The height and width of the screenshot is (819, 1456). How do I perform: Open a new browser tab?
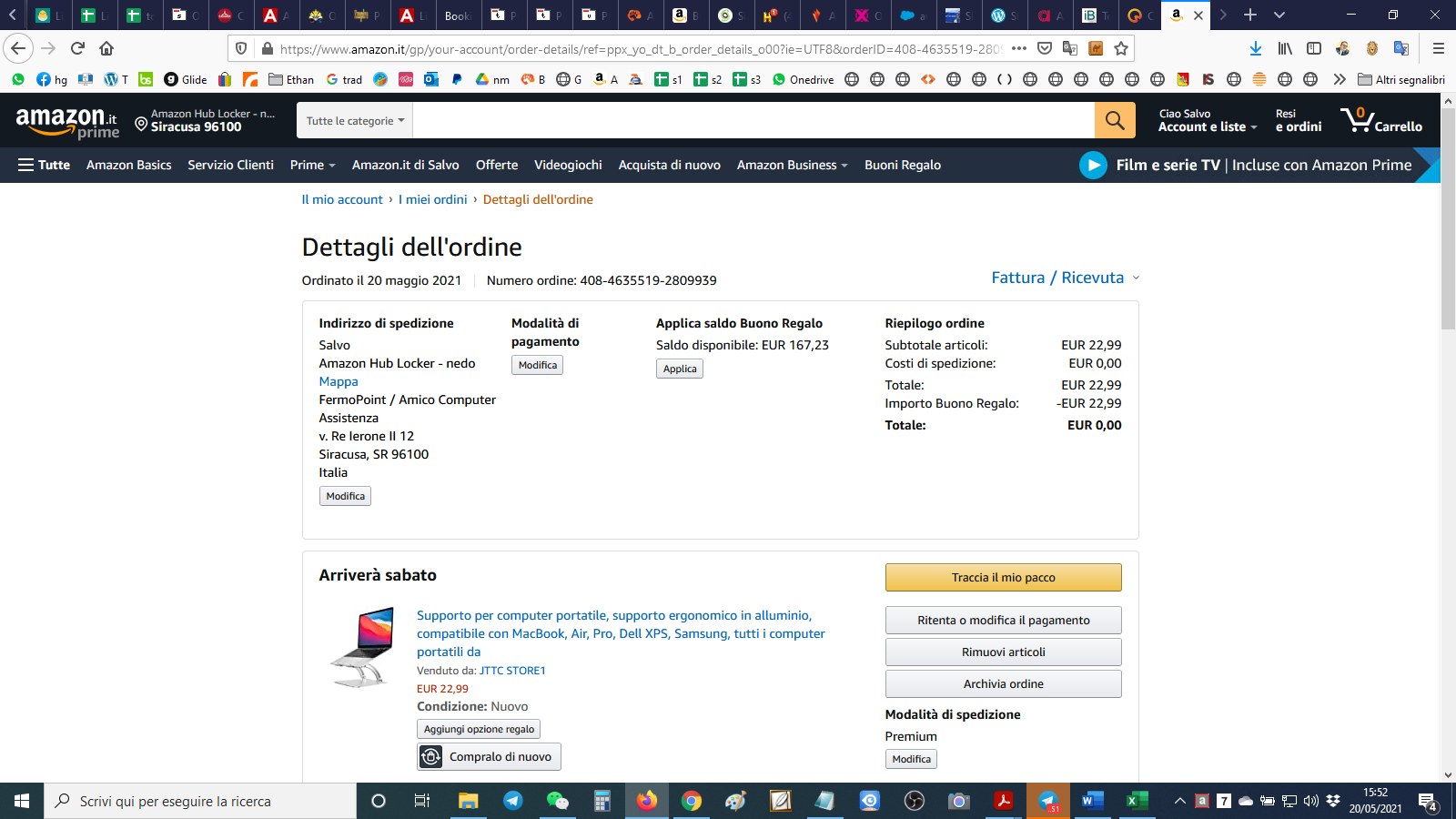[1250, 15]
